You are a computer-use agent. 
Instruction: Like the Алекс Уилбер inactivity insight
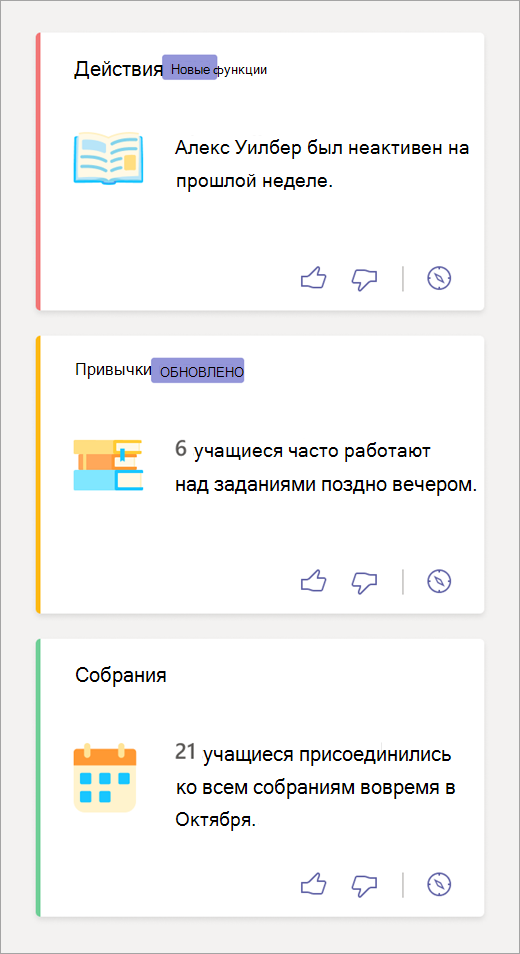(314, 279)
